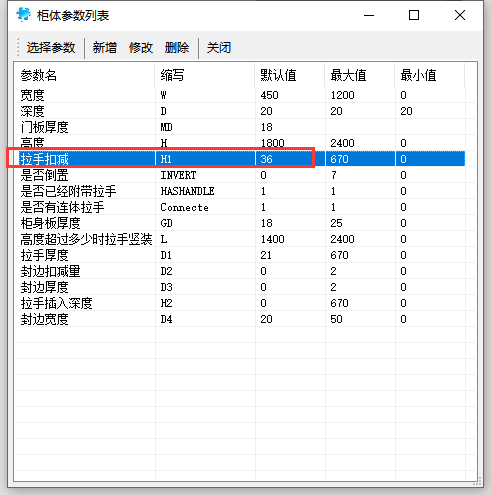Click the app icon in title bar

coord(23,15)
